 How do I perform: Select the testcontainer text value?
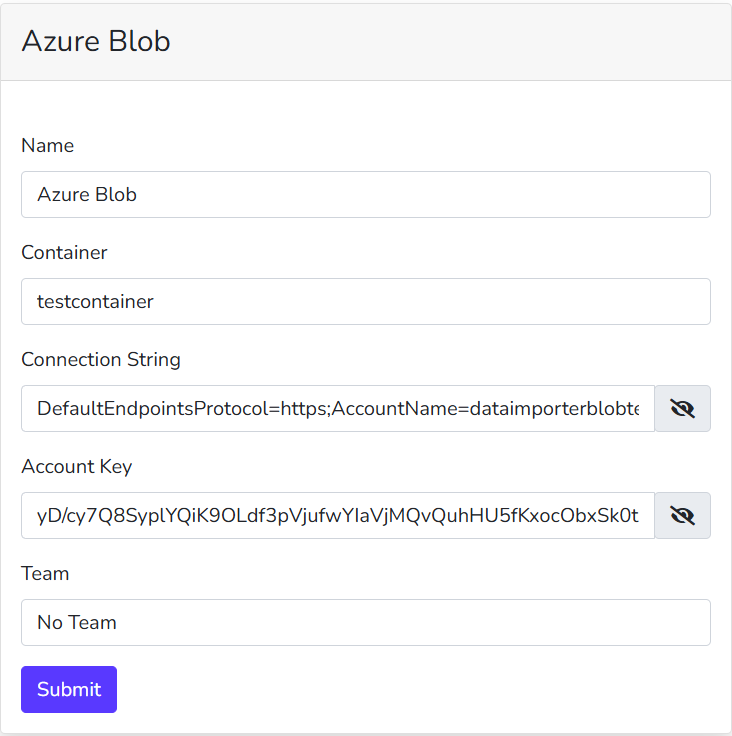pyautogui.click(x=95, y=301)
